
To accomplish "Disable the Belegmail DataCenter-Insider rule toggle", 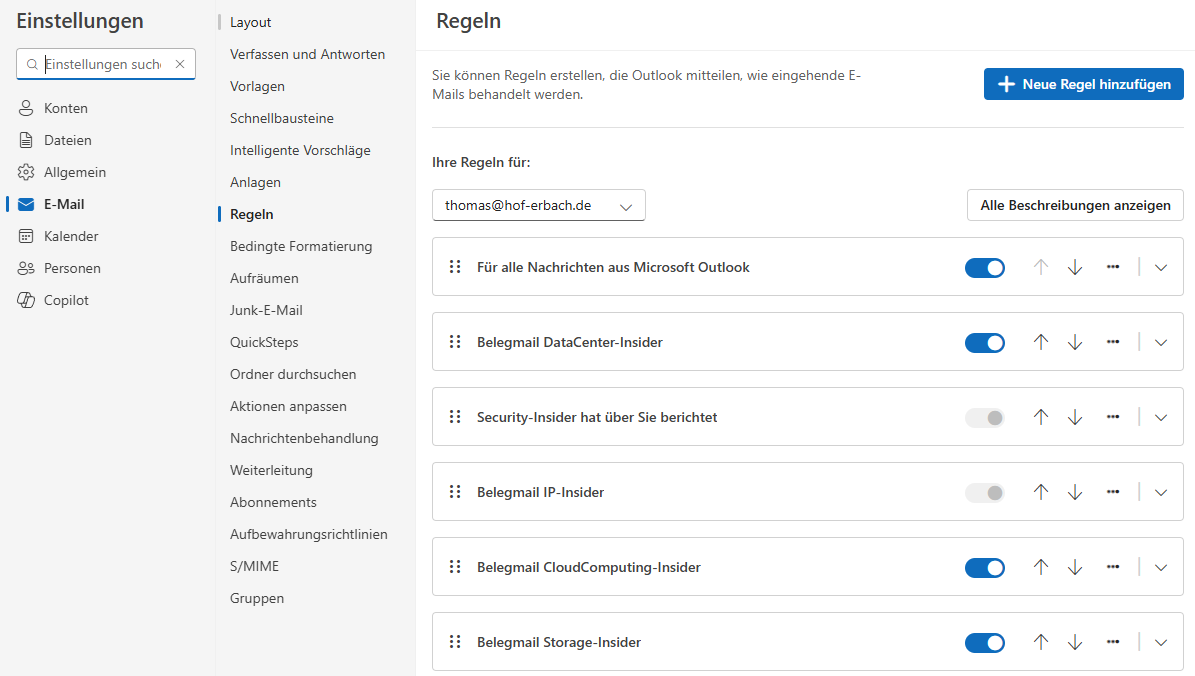I will point(984,342).
